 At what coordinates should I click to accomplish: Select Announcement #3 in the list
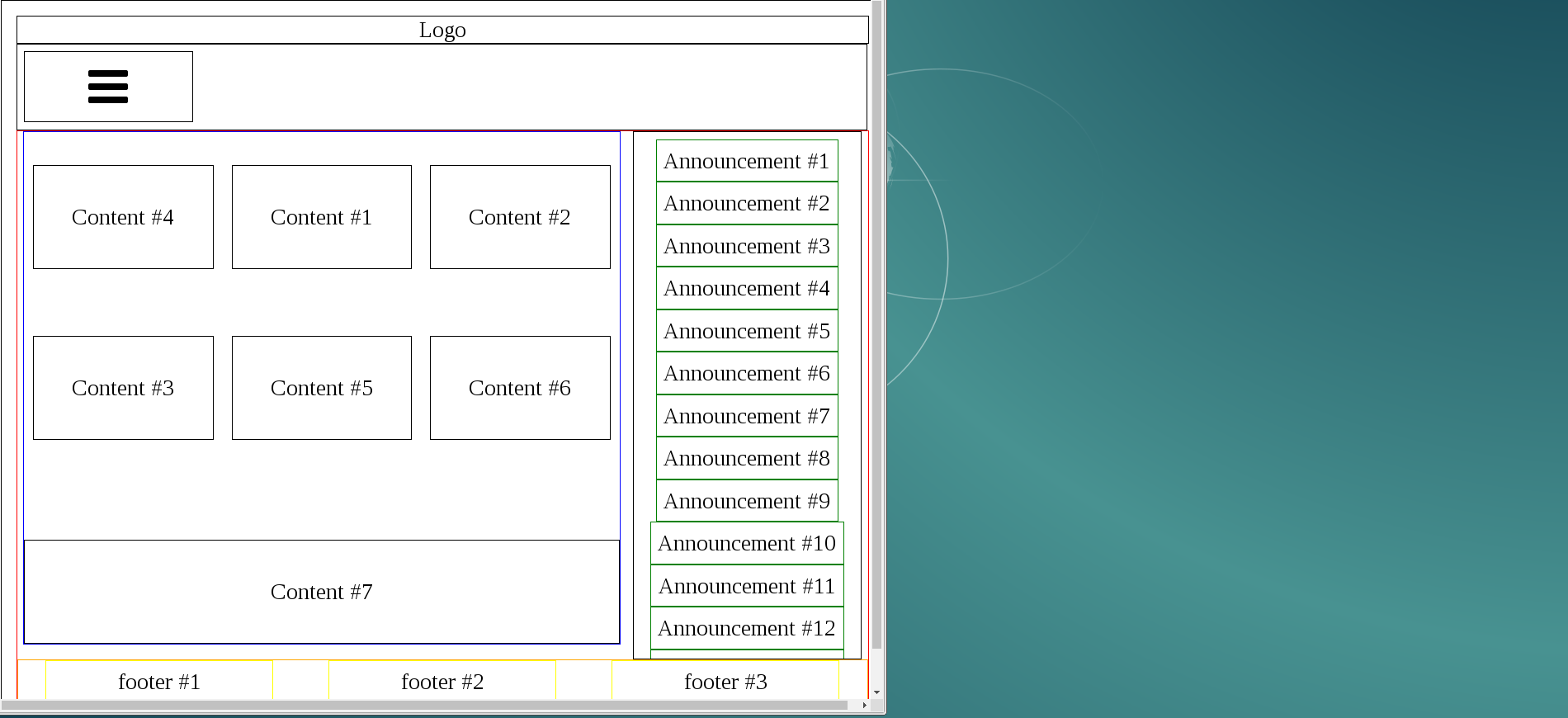(746, 246)
